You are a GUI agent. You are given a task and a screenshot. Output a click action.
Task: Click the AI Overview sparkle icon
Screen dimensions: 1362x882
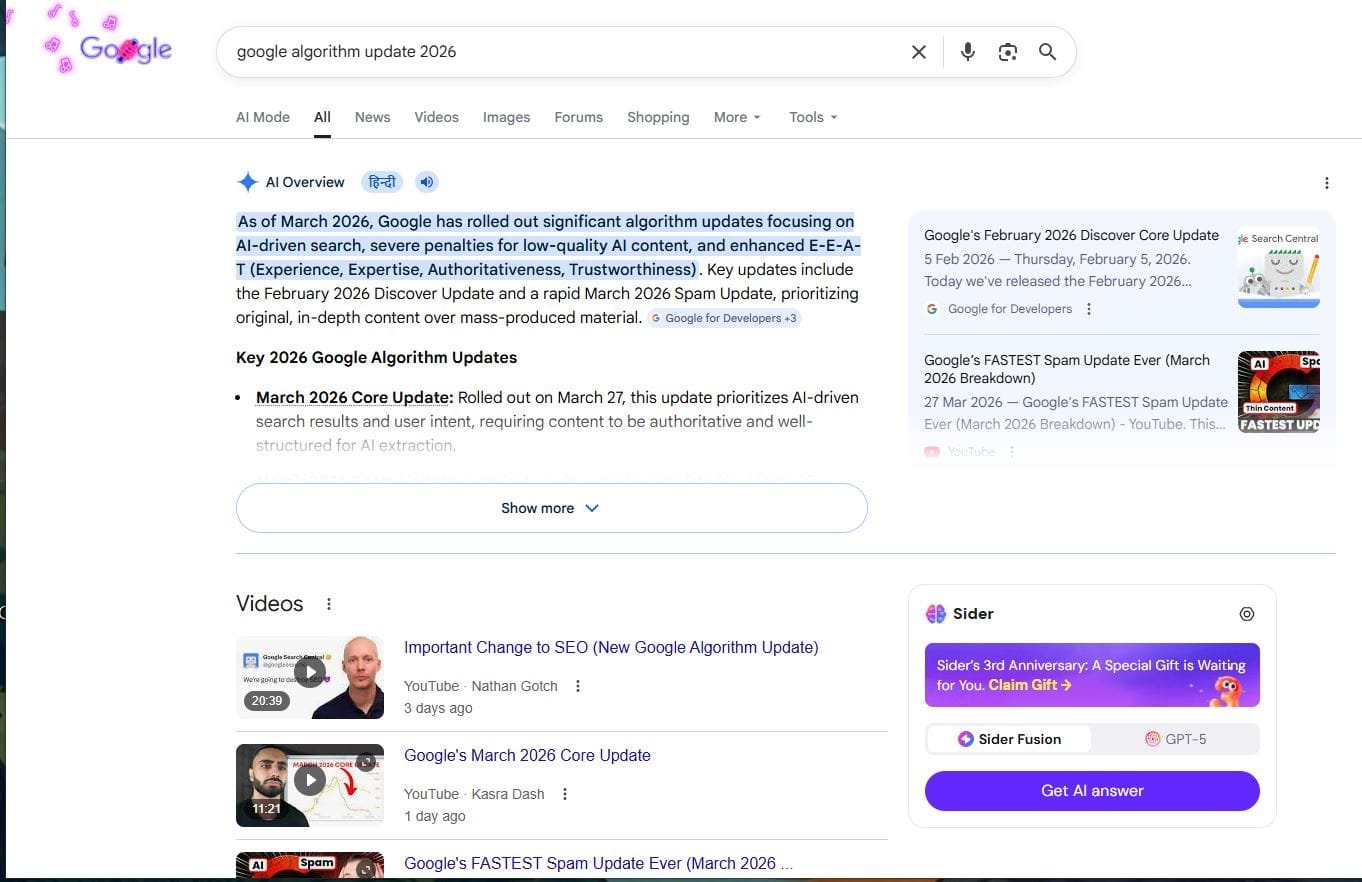pos(247,182)
